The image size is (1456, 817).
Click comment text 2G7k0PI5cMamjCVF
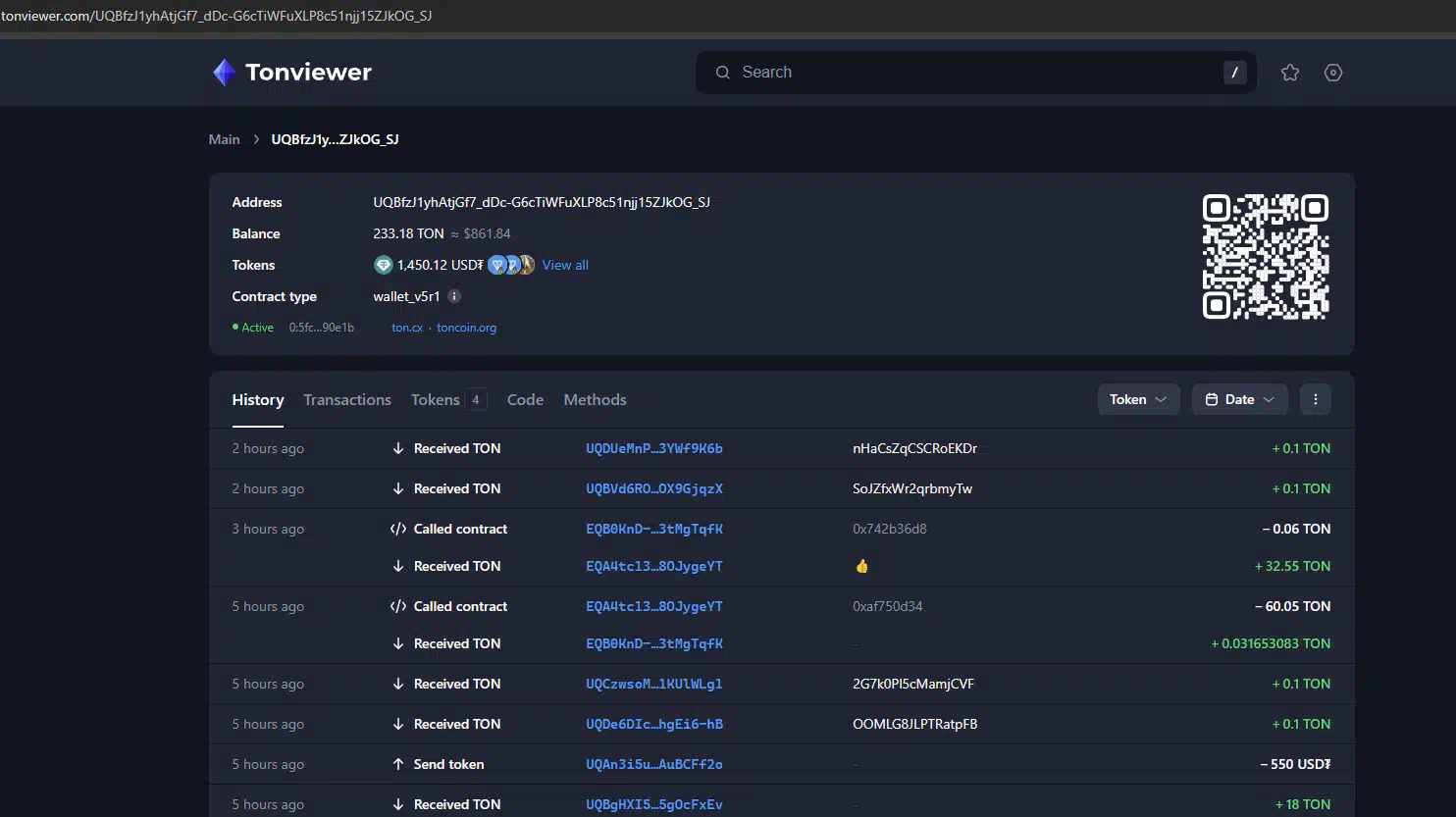pyautogui.click(x=913, y=684)
